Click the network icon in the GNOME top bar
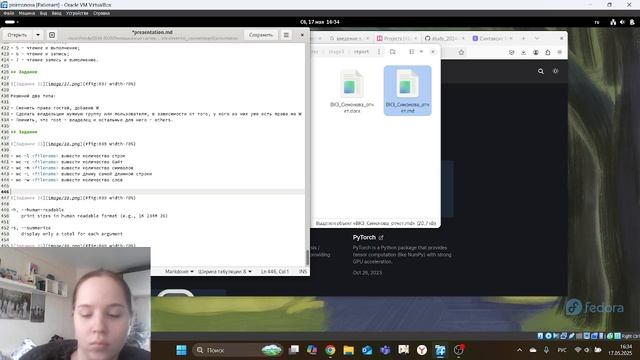The width and height of the screenshot is (640, 360). pyautogui.click(x=613, y=22)
